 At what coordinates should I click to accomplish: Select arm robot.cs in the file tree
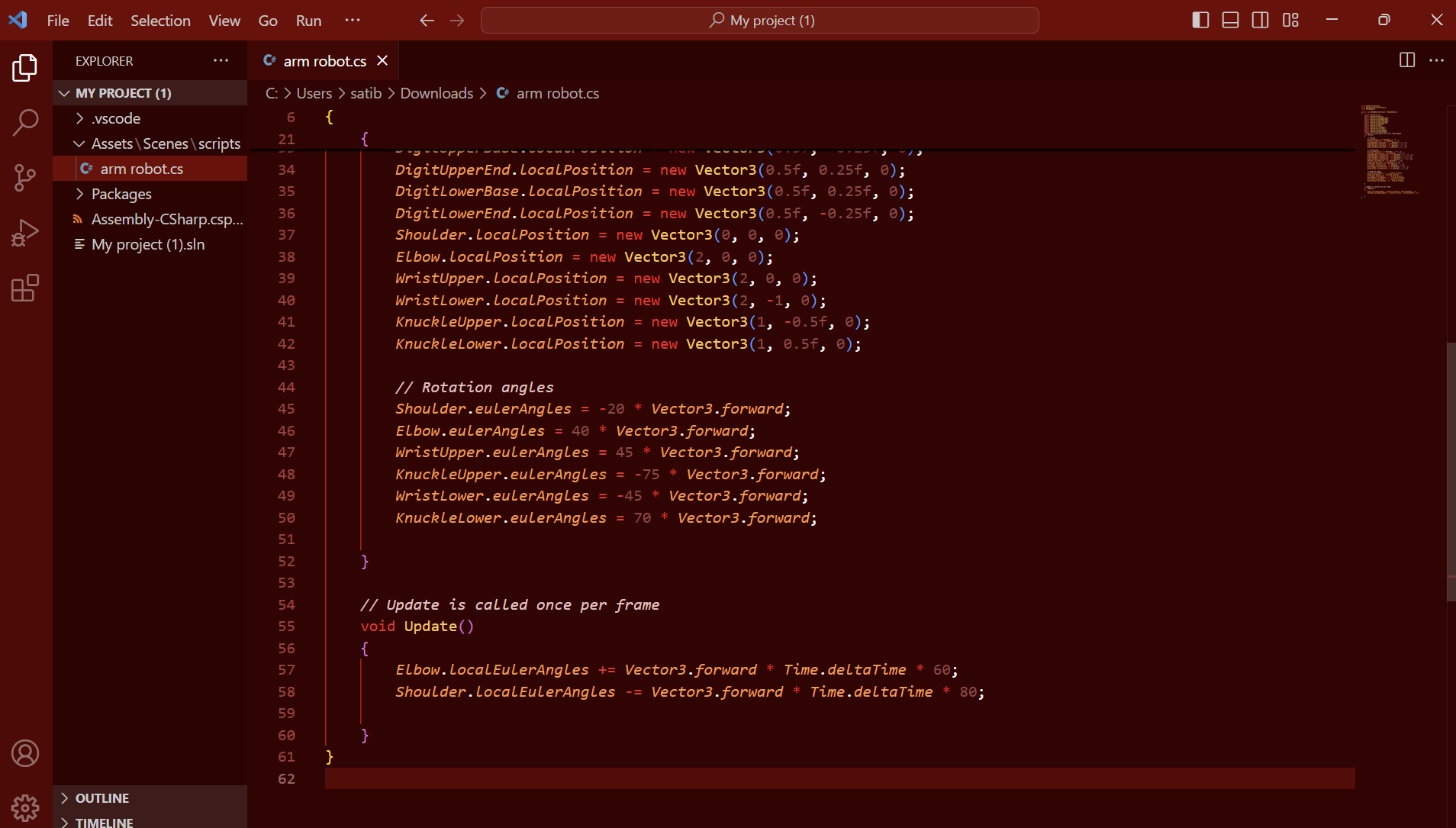point(150,169)
